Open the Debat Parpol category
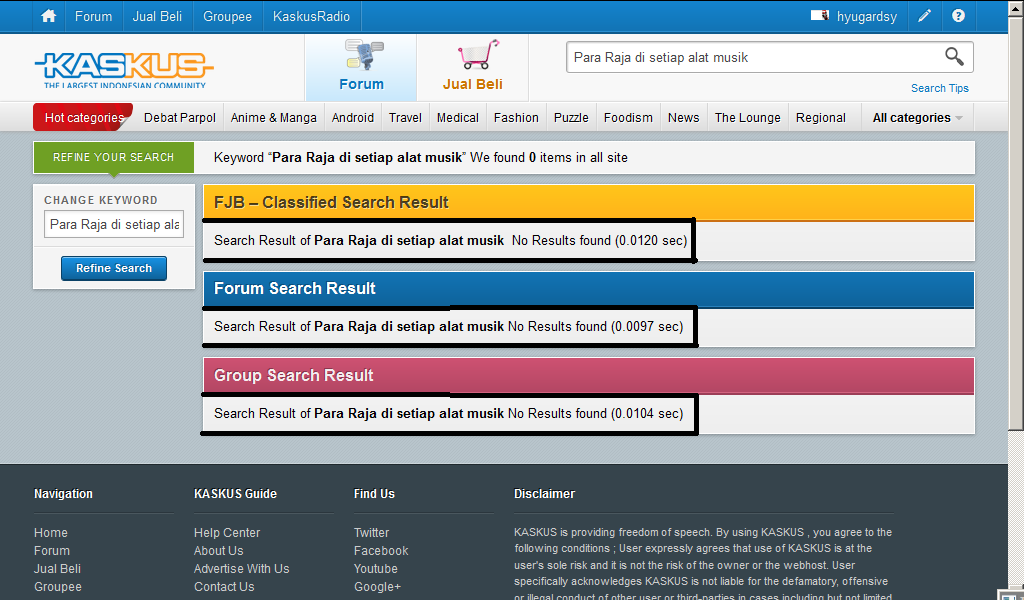 (180, 118)
